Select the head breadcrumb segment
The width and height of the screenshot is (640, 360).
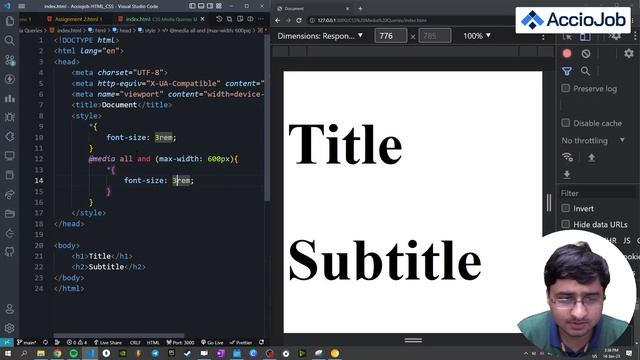point(122,30)
